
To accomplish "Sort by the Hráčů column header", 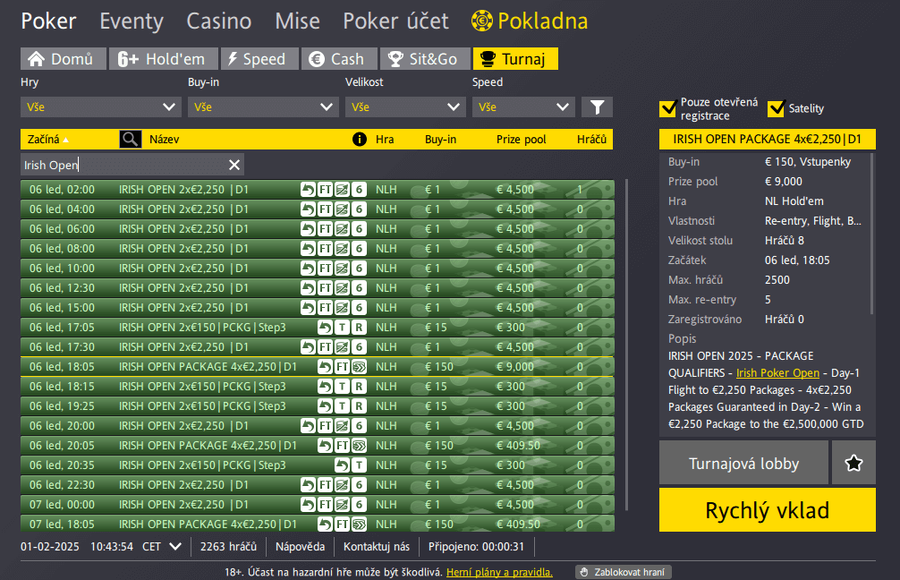I will coord(592,139).
